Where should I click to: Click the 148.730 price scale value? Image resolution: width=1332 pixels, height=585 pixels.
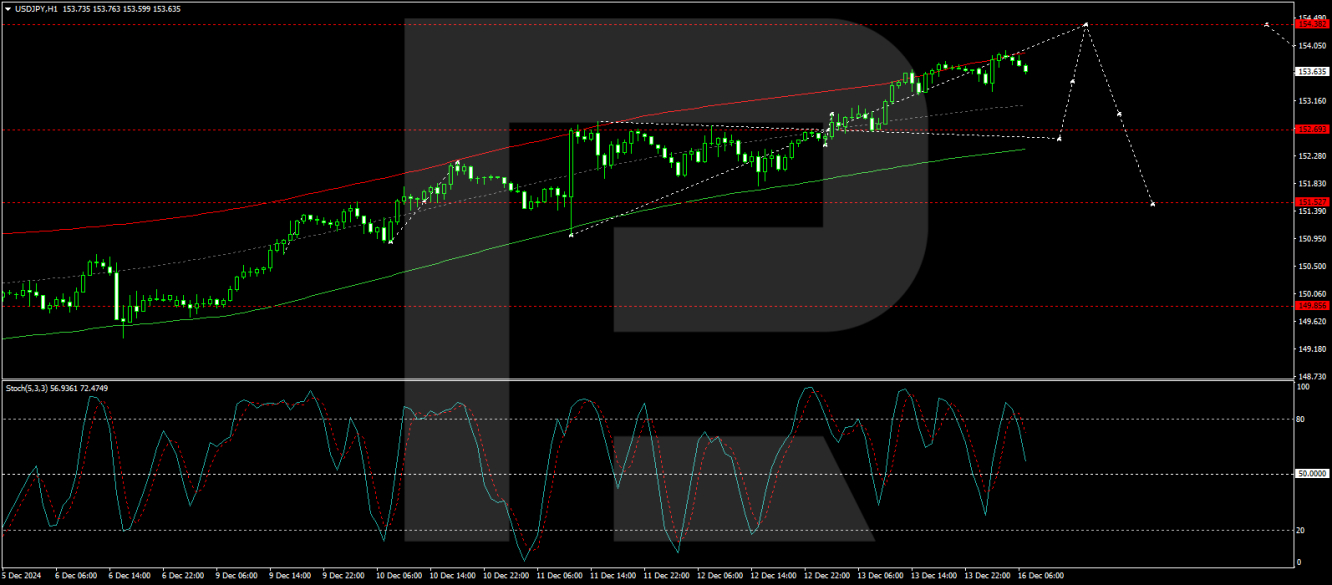click(x=1312, y=376)
